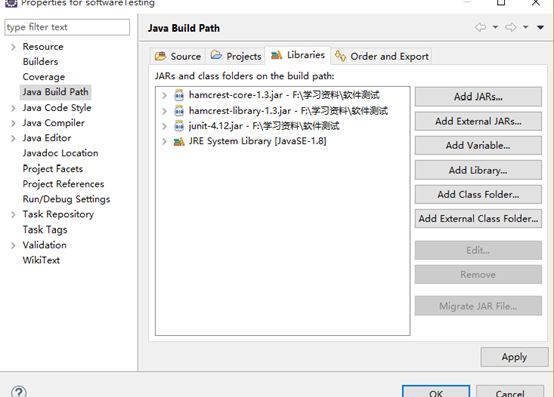
Task: Select the Resource tree item label
Action: [x=43, y=47]
